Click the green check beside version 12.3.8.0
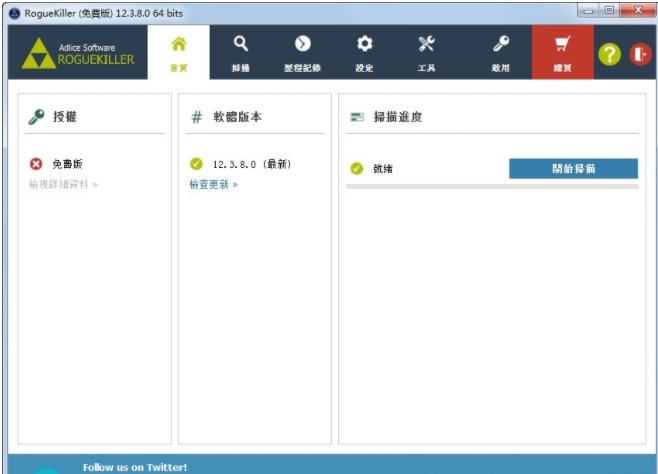 pos(196,164)
